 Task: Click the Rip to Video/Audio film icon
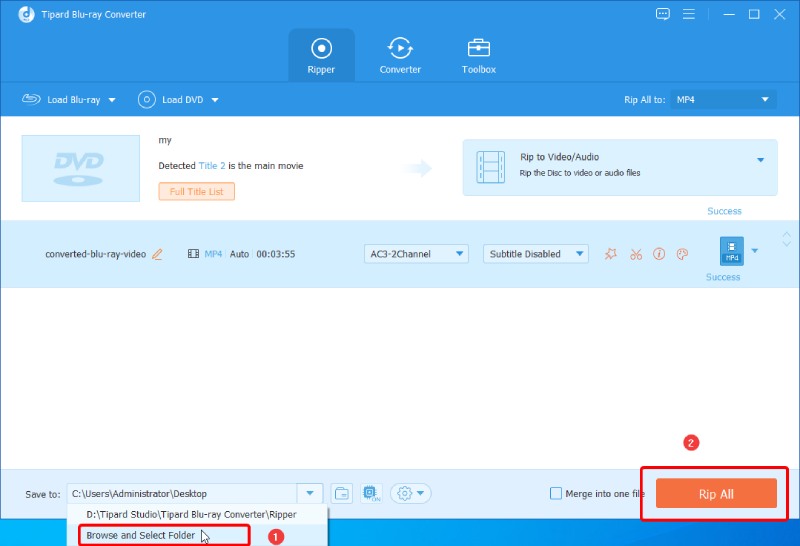tap(490, 167)
